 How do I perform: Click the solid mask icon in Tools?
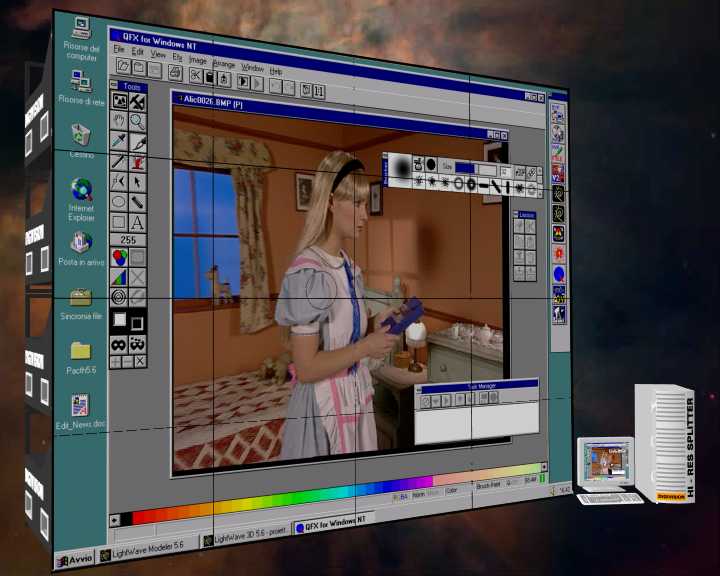[x=118, y=344]
